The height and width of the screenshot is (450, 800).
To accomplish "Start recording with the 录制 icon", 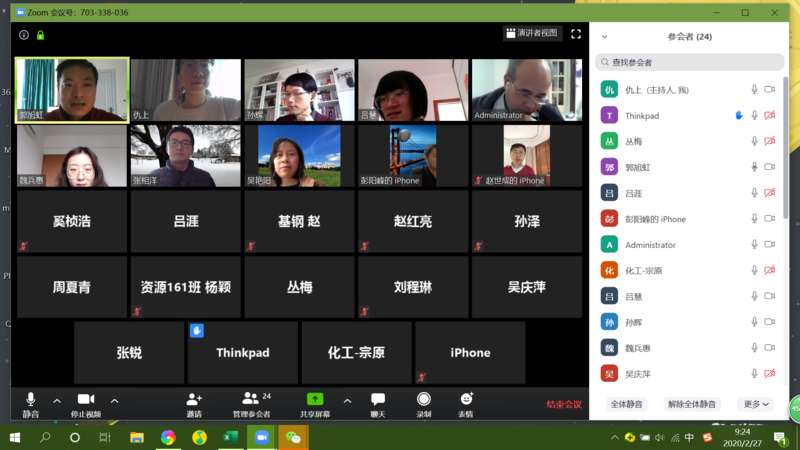I will tap(423, 399).
